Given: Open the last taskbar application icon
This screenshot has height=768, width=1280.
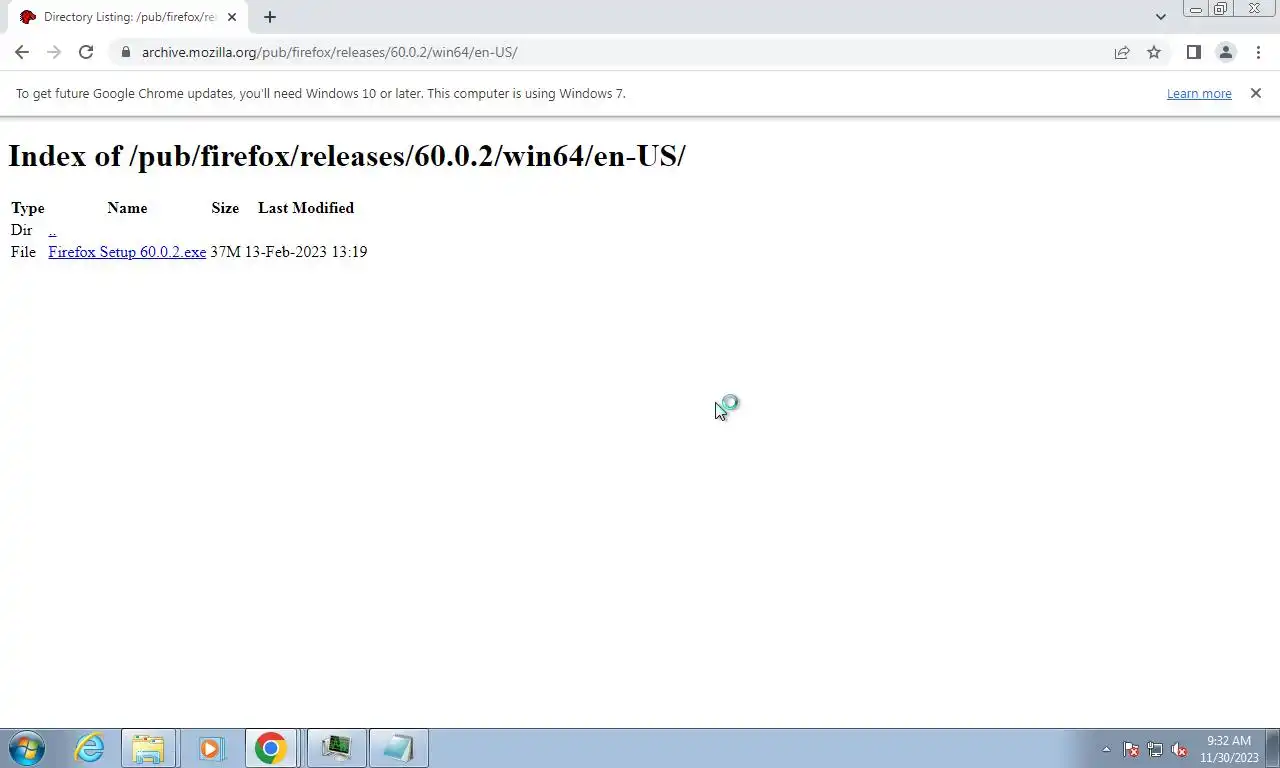Looking at the screenshot, I should coord(398,748).
